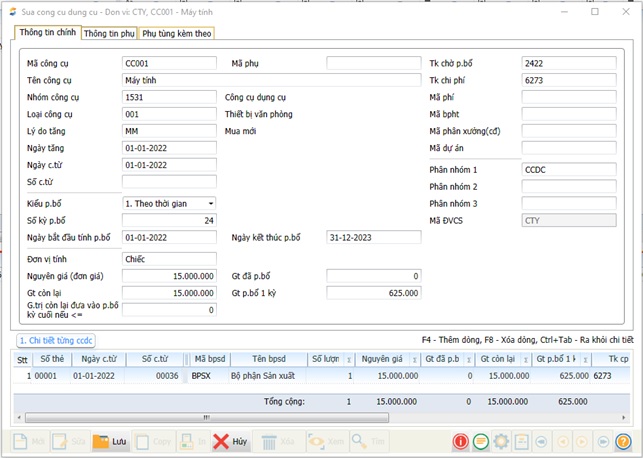Click the Mới new document icon

coord(28,441)
